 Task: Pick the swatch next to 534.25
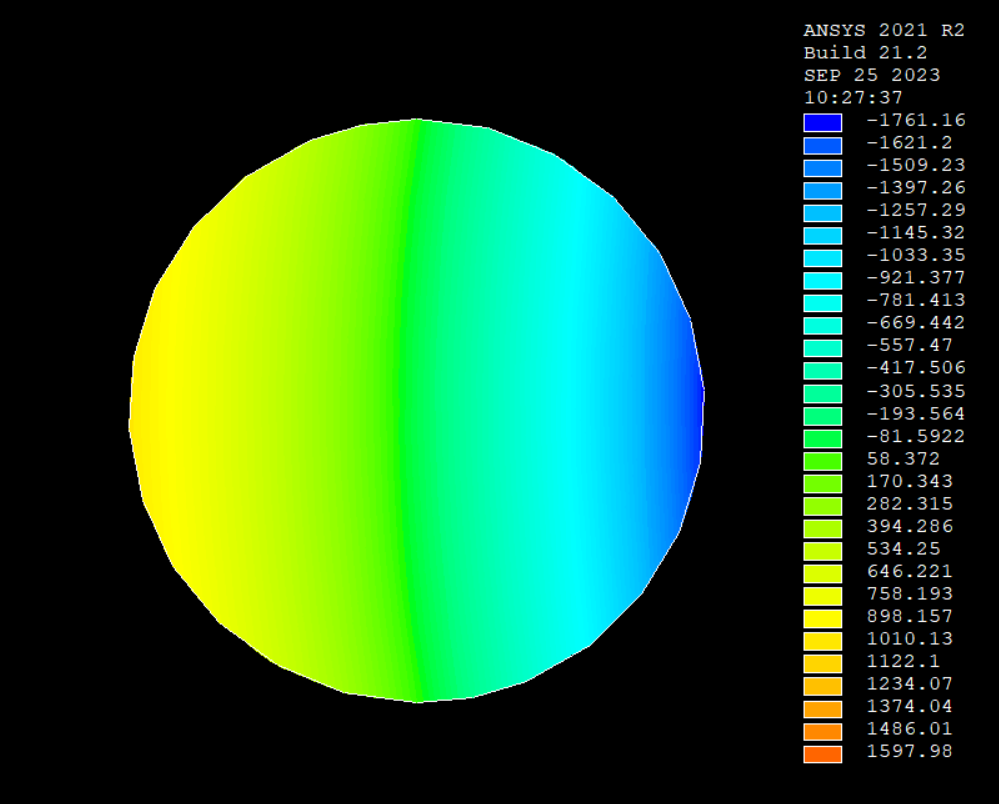(x=823, y=550)
